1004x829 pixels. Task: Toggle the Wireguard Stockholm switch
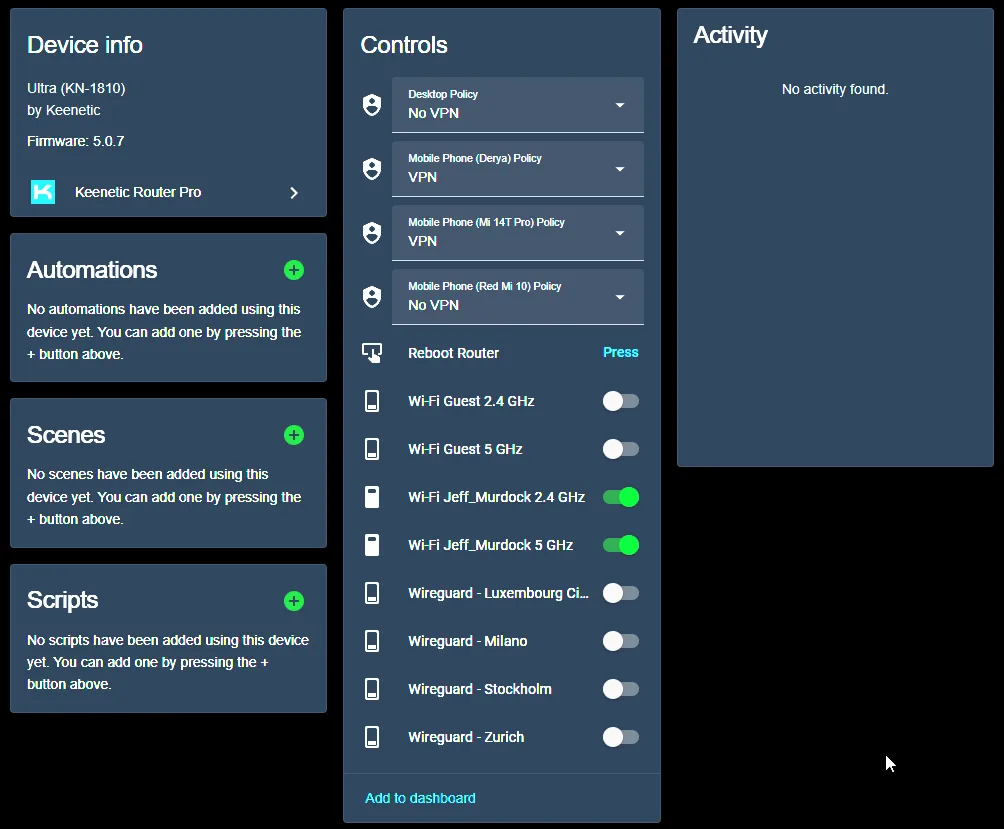point(620,689)
